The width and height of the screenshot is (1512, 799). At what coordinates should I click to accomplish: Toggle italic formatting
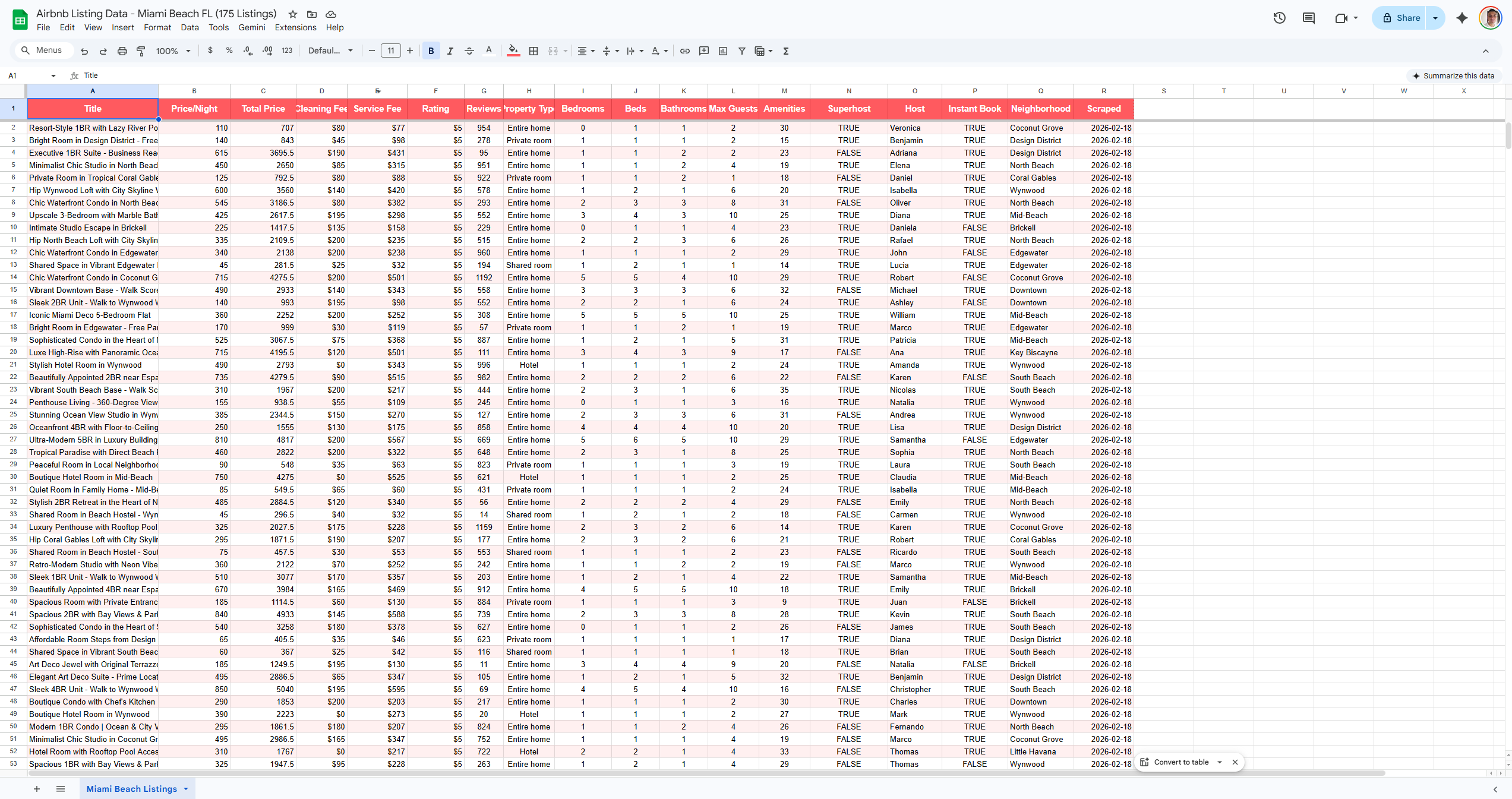tap(450, 51)
